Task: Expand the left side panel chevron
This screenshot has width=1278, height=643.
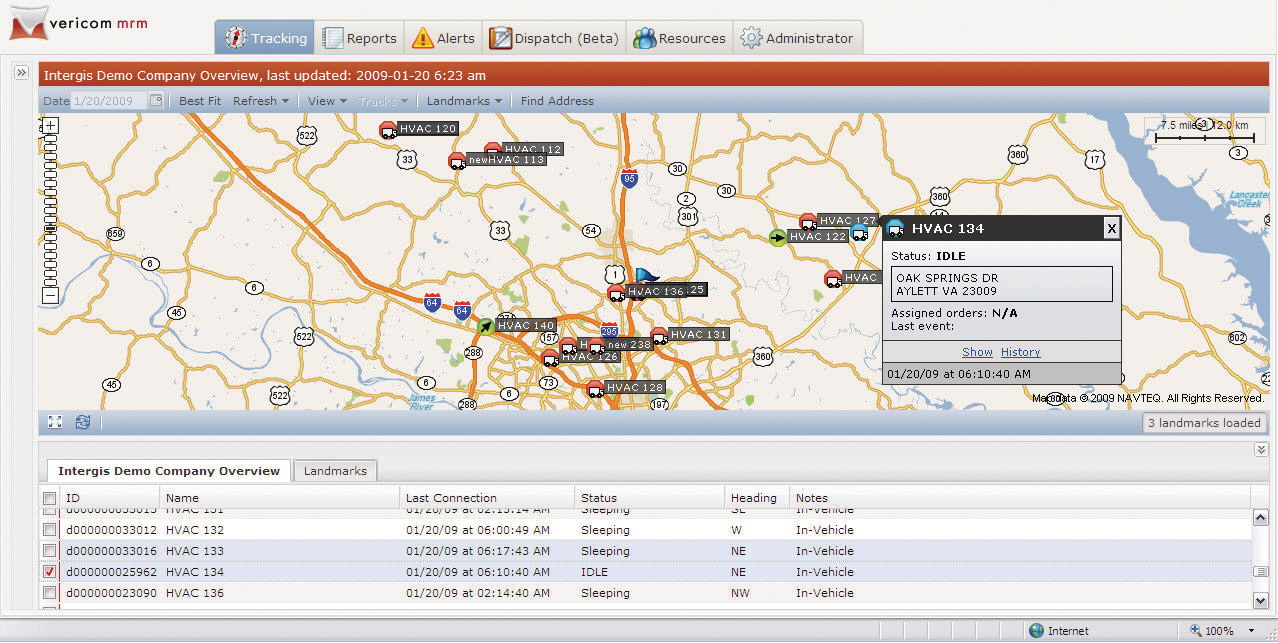Action: tap(21, 73)
